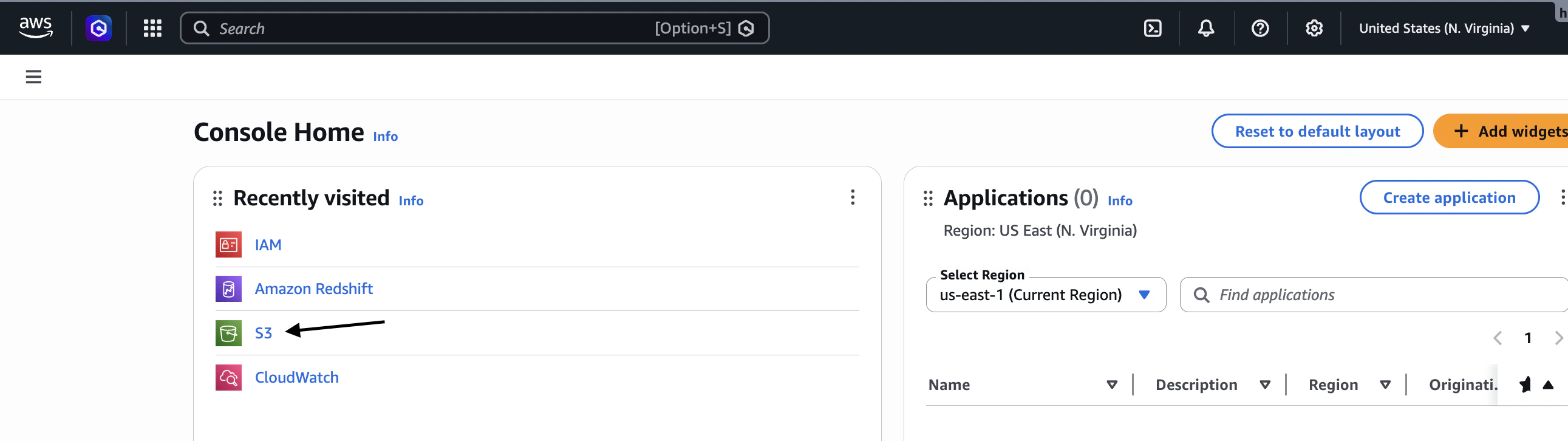Viewport: 1568px width, 441px height.
Task: Click the pin icon in the table header
Action: point(1525,385)
